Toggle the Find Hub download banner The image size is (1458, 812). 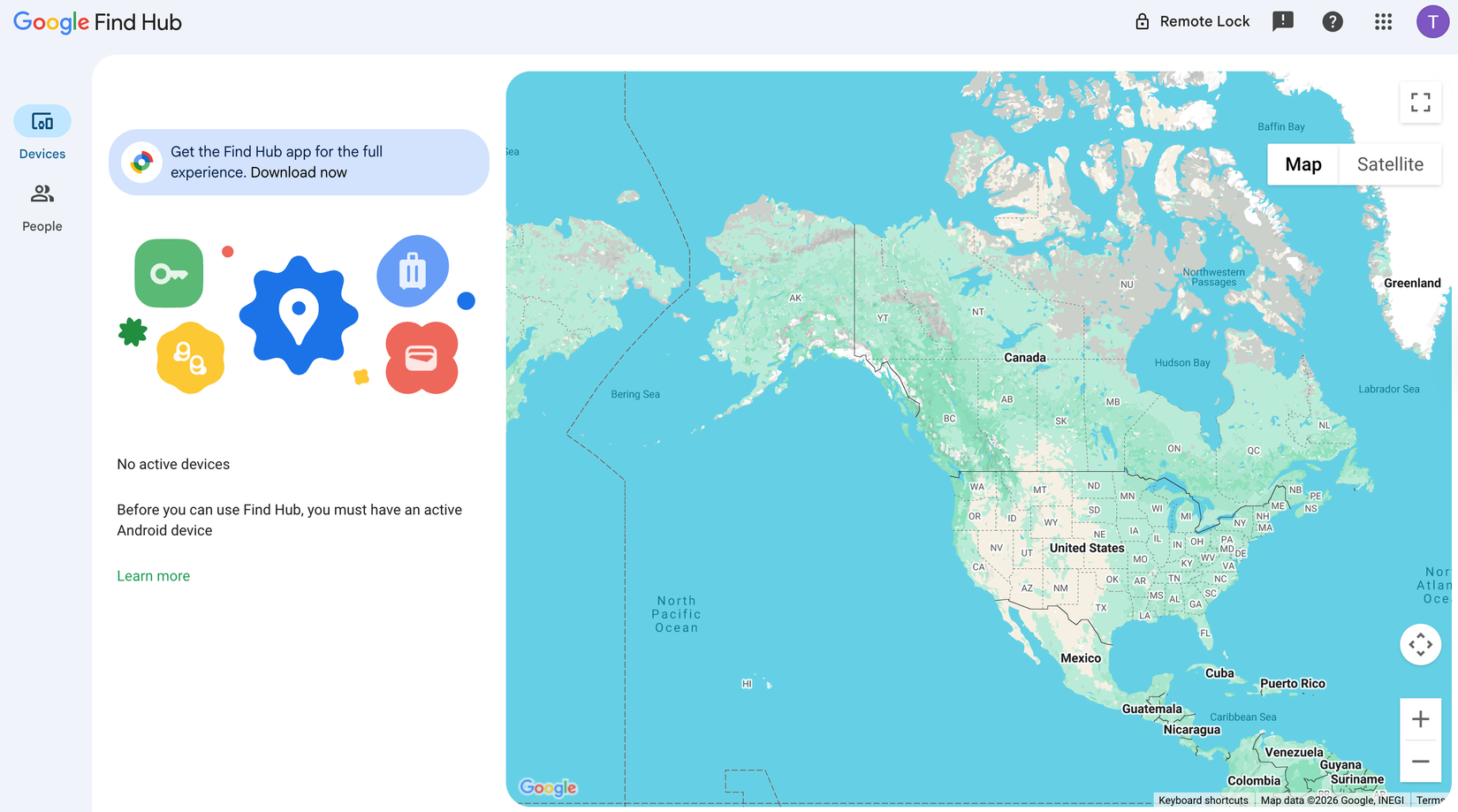299,162
